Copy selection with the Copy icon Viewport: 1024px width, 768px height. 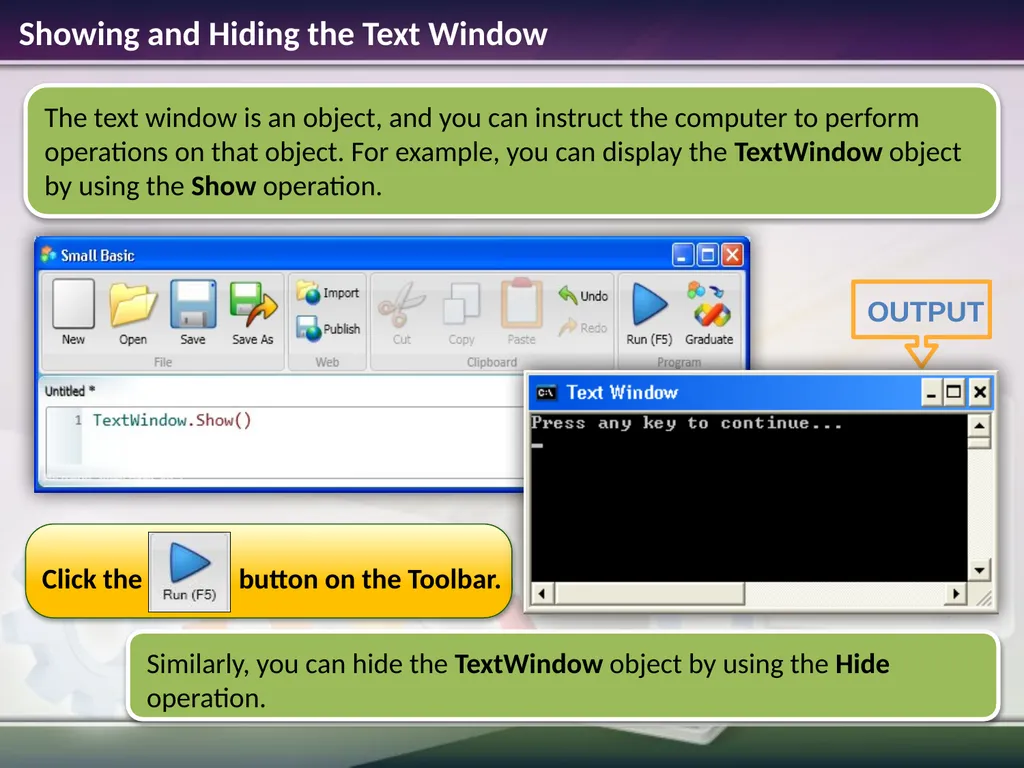(461, 312)
